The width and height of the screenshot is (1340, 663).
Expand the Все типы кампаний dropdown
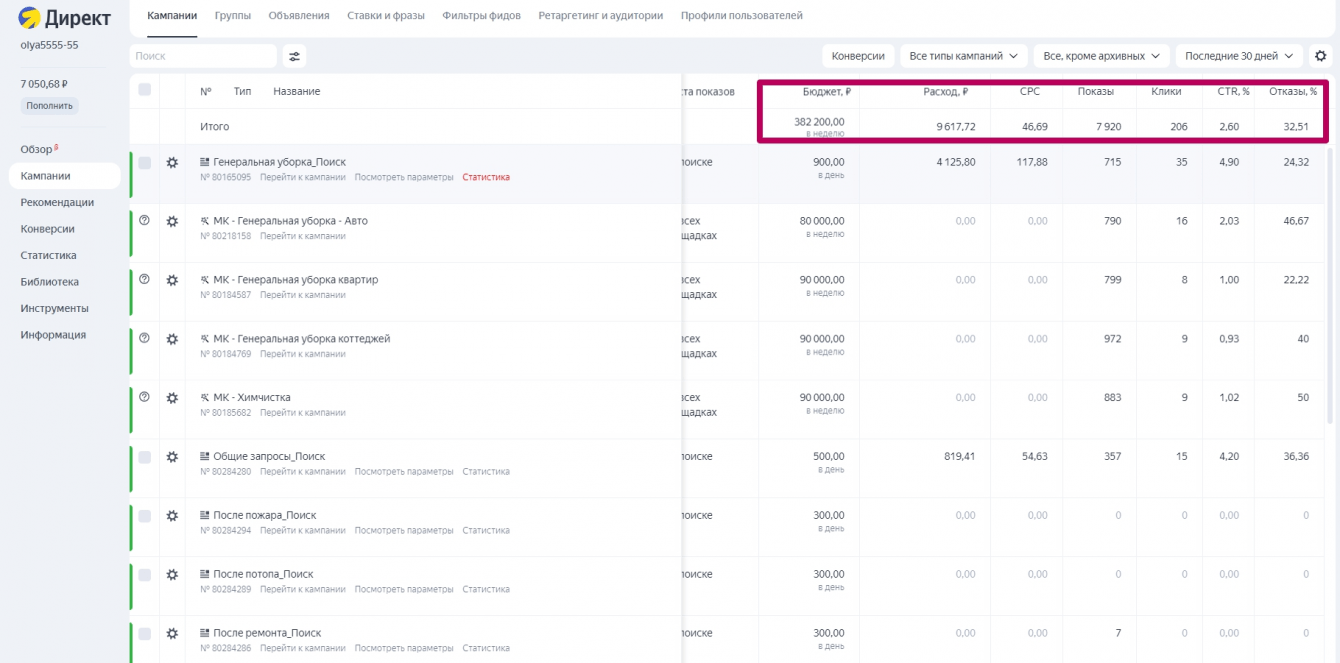click(x=963, y=56)
